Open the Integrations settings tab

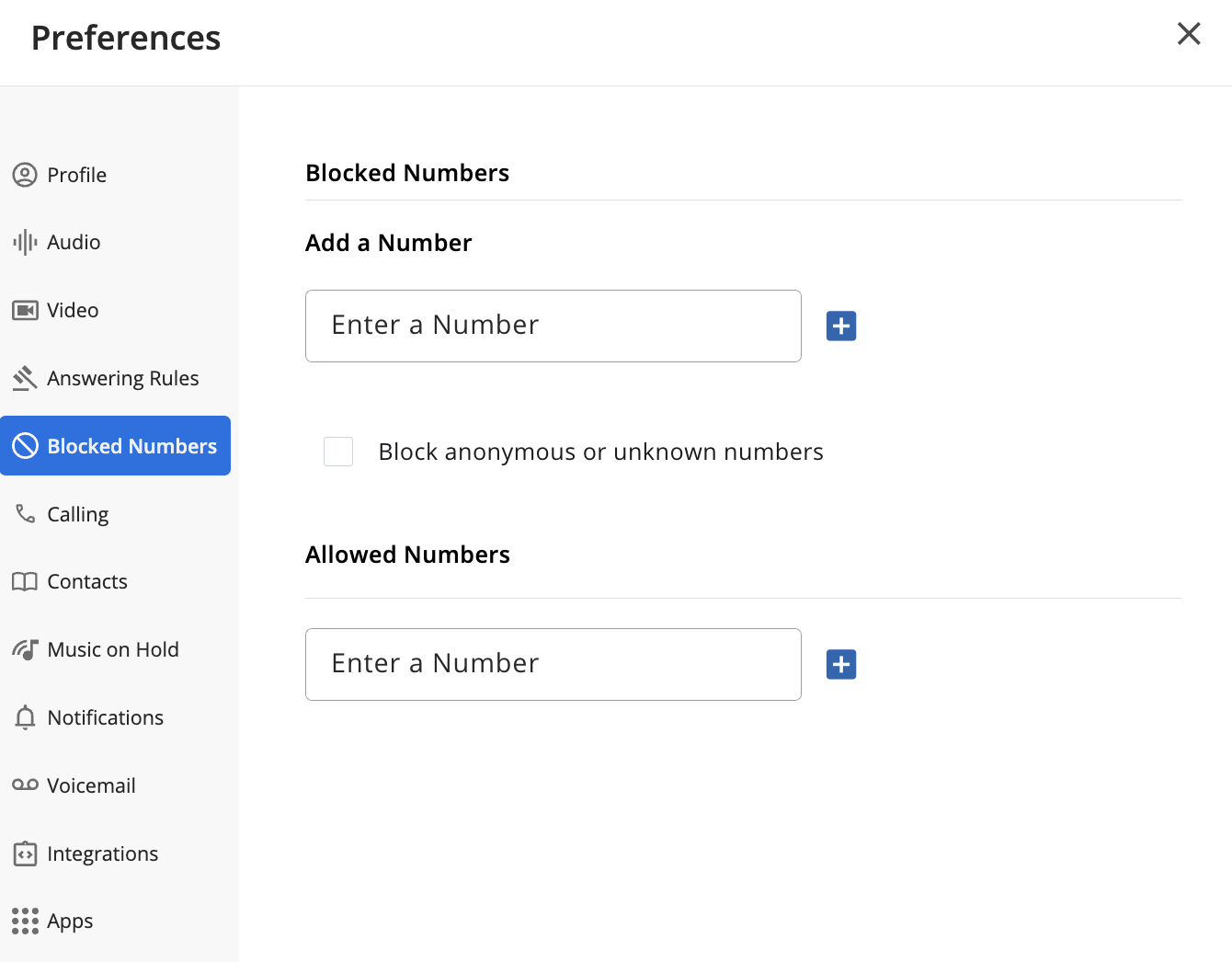(x=102, y=853)
